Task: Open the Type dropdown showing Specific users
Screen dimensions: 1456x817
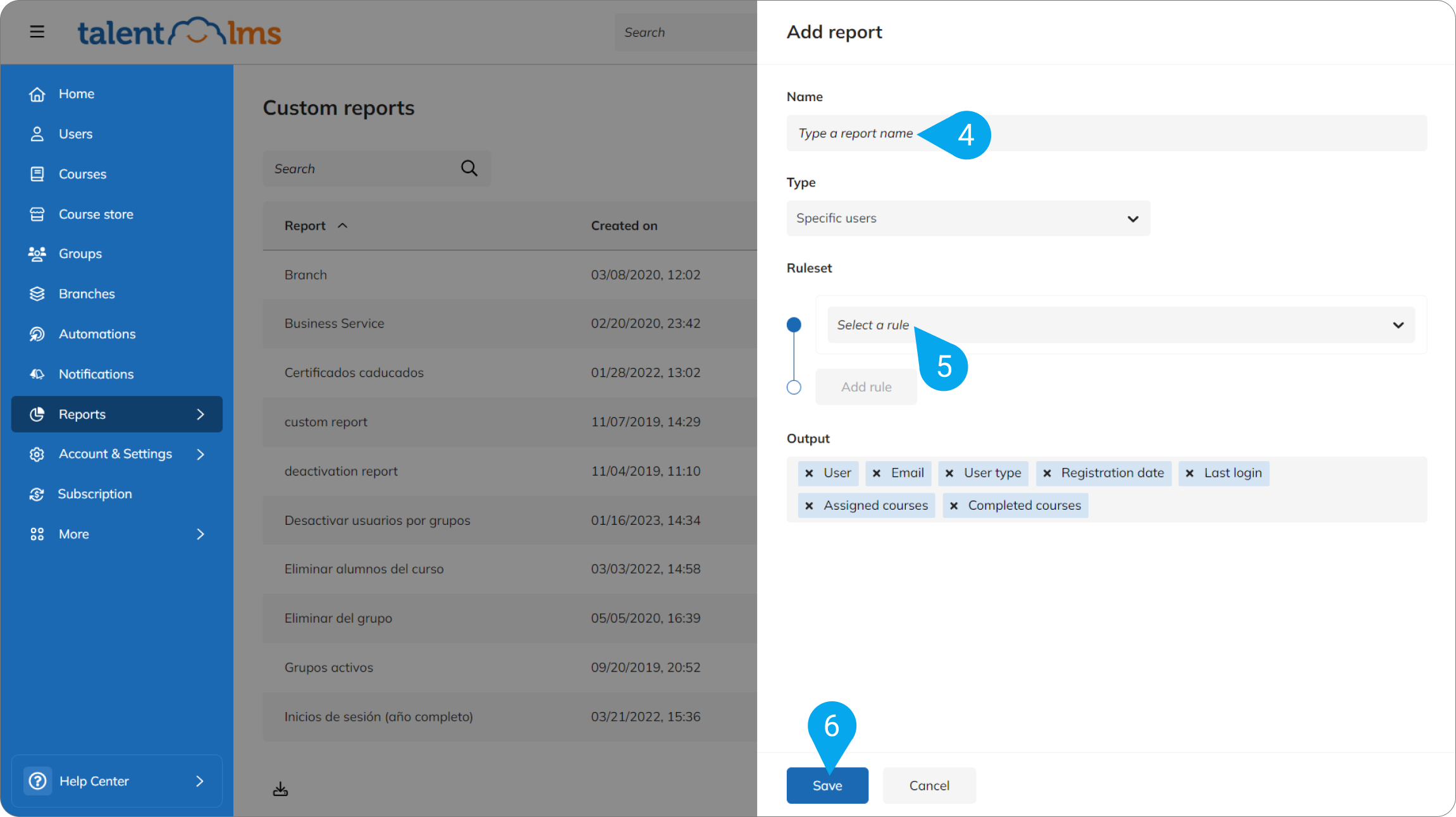Action: [968, 218]
